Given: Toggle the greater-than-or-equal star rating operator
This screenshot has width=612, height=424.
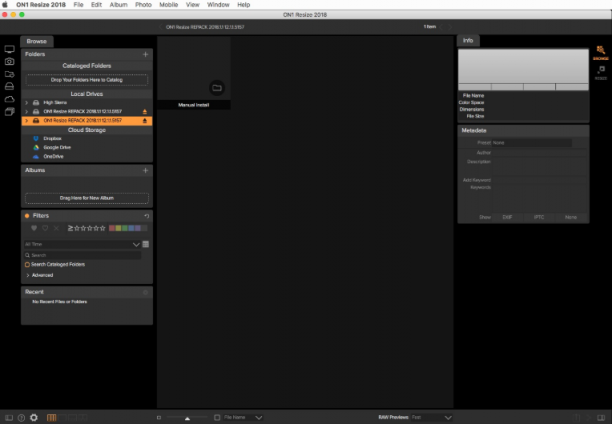Looking at the screenshot, I should tap(70, 228).
